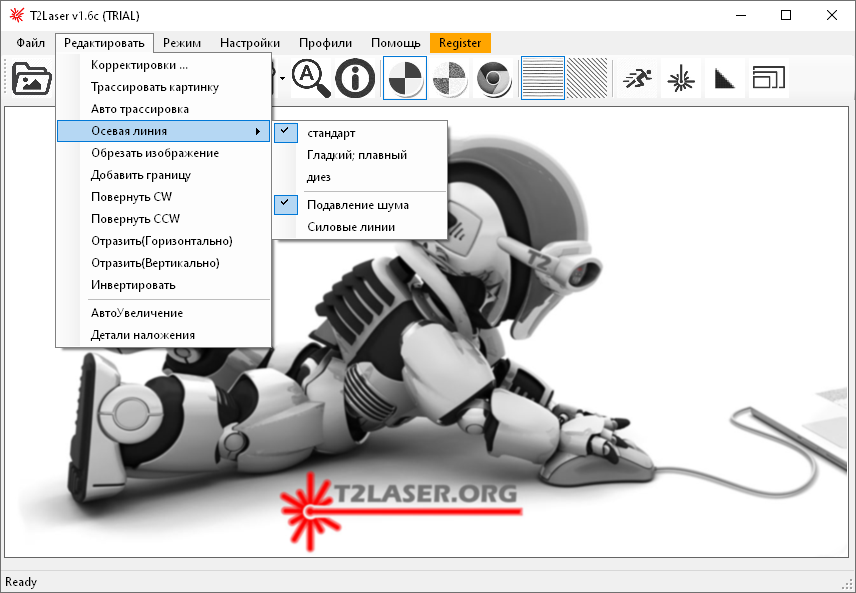Enable Силовые линии option
Screen dimensions: 856x593
pyautogui.click(x=360, y=227)
